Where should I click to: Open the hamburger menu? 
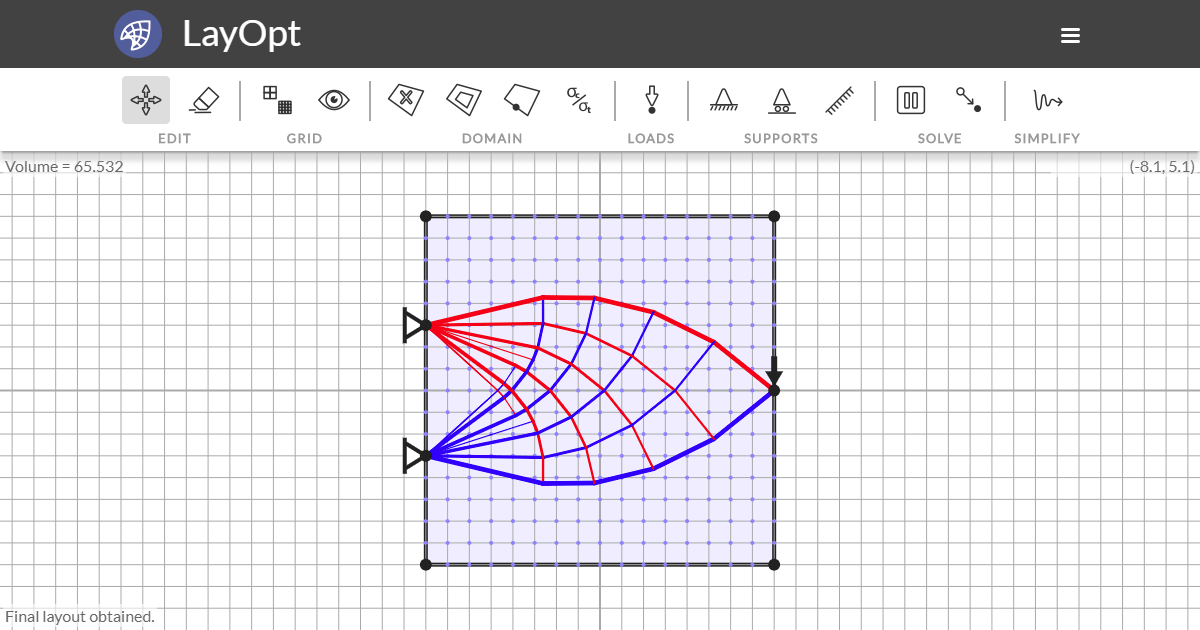1070,35
